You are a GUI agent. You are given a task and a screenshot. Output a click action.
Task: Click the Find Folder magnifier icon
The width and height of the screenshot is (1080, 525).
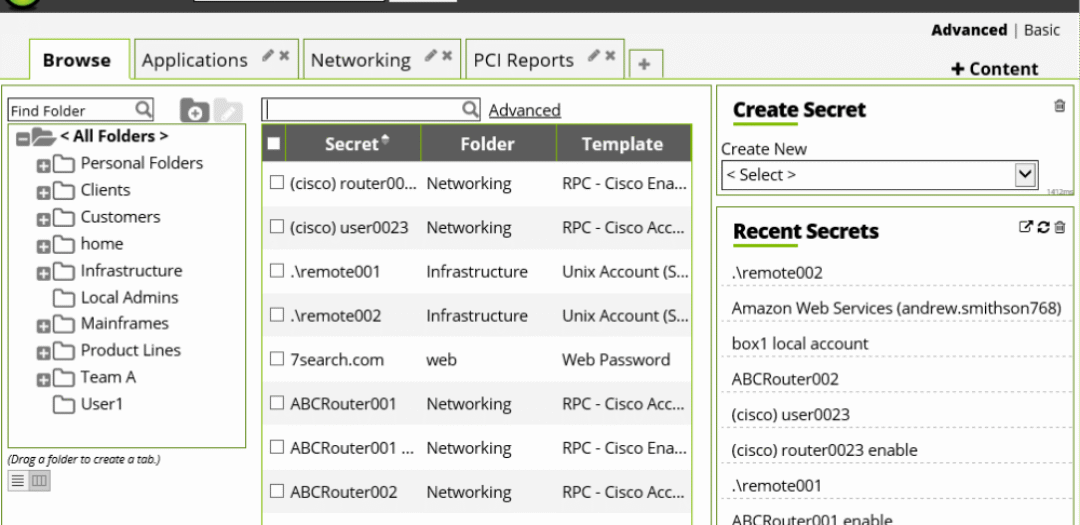click(143, 109)
